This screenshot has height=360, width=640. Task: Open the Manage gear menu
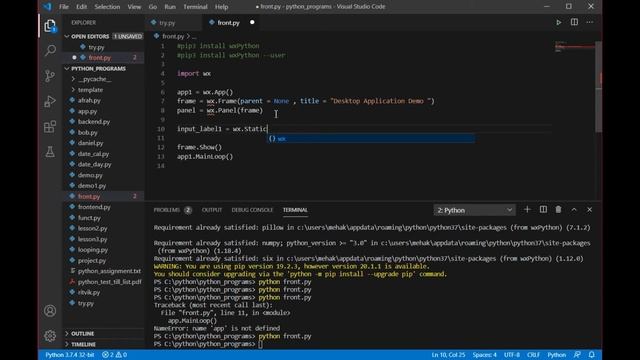(x=50, y=336)
